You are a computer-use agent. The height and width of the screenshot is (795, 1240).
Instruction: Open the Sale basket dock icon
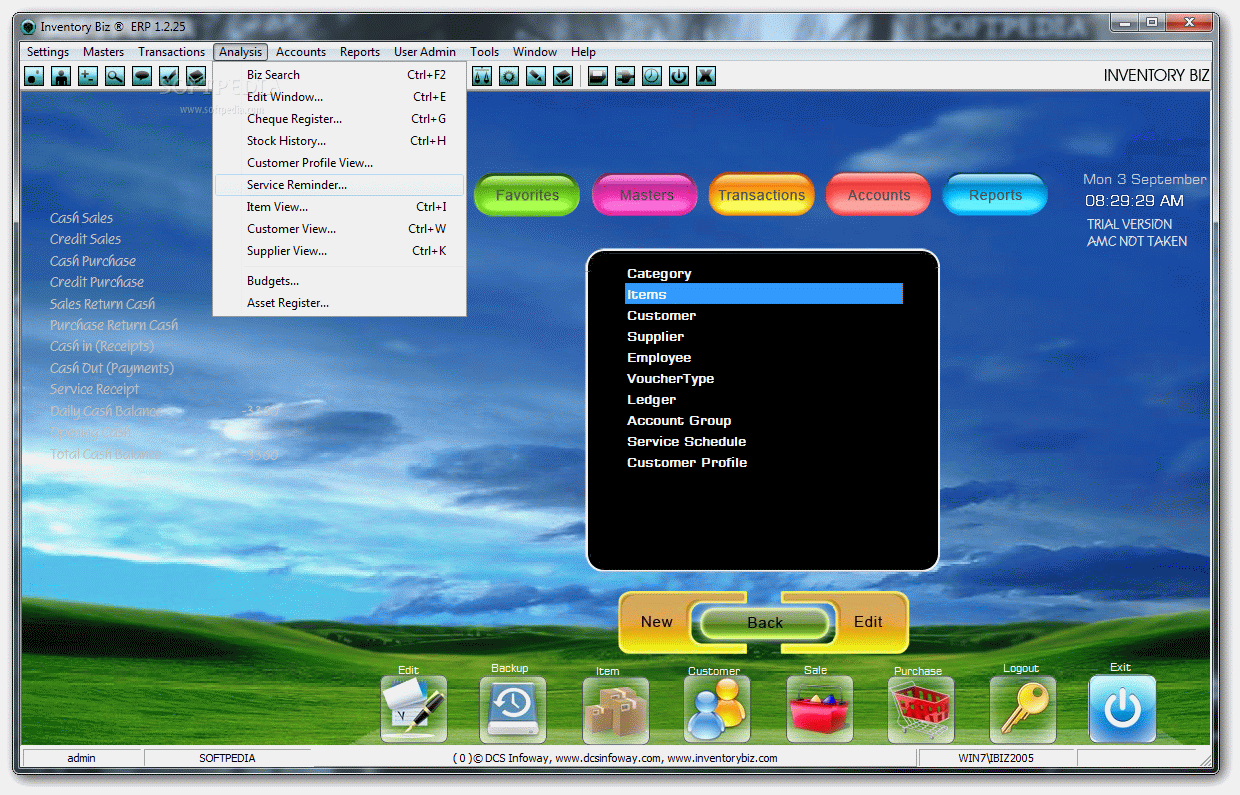pyautogui.click(x=820, y=710)
